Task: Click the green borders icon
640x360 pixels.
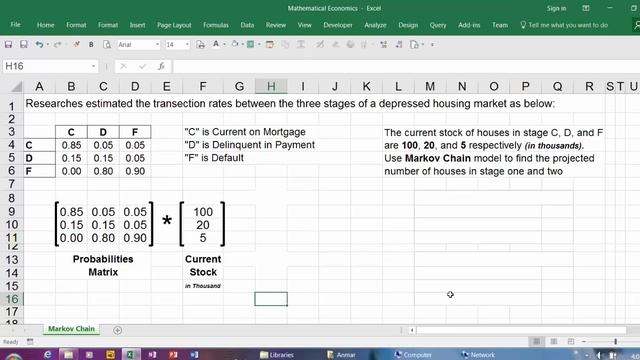Action: coord(251,44)
